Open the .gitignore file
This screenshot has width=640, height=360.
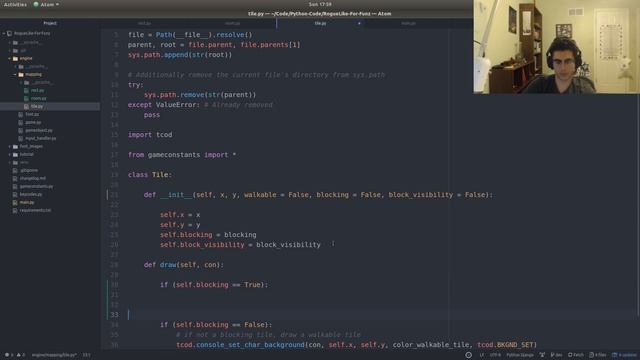pos(29,170)
